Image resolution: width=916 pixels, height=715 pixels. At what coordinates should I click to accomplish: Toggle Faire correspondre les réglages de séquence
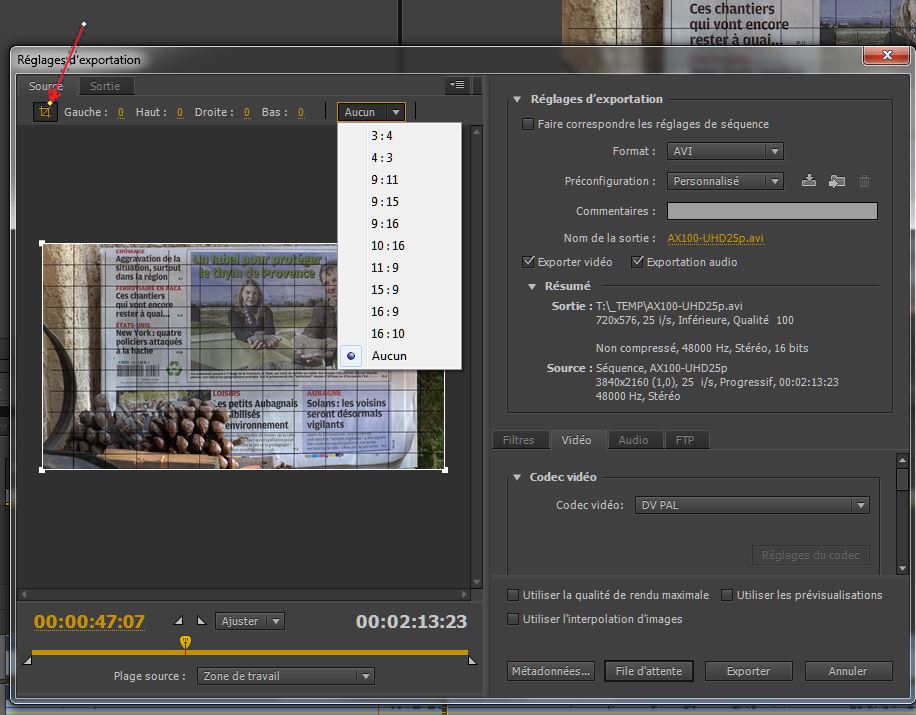(x=528, y=124)
